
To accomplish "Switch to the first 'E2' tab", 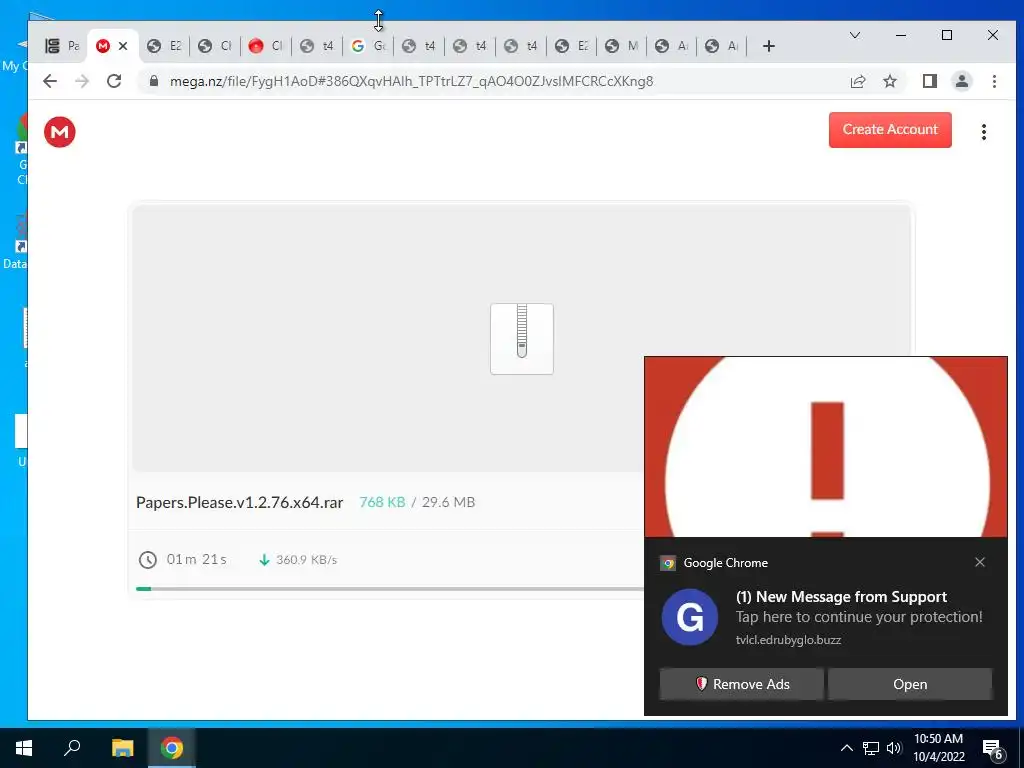I will click(164, 46).
